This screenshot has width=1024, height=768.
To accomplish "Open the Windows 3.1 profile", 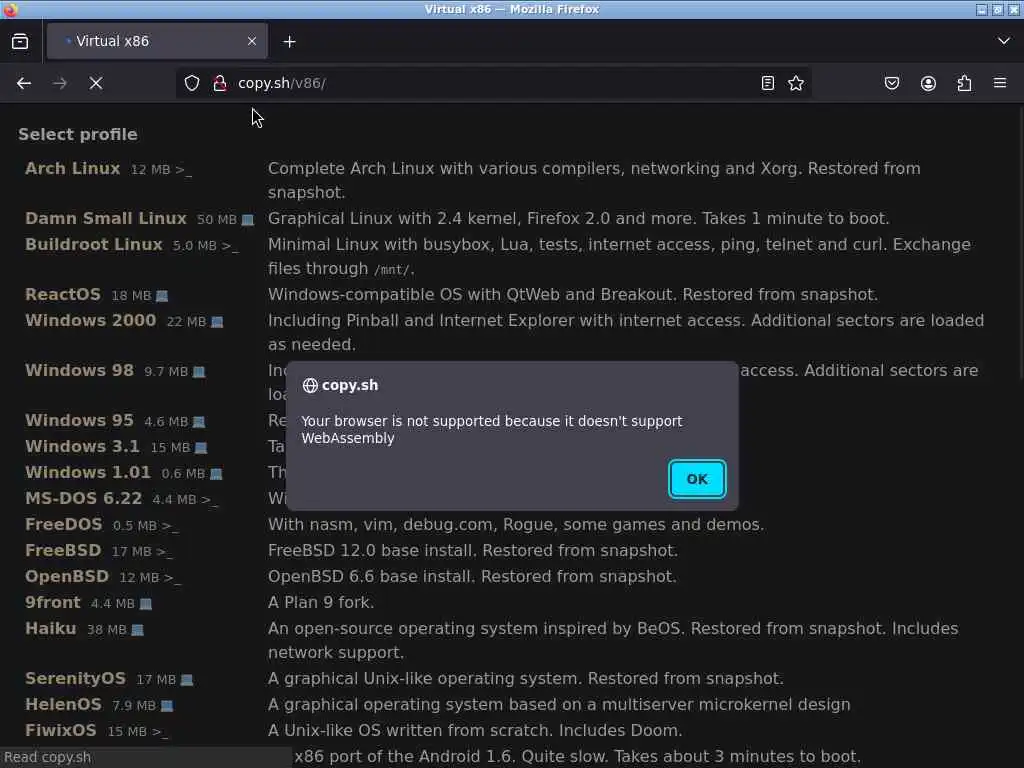I will point(82,447).
